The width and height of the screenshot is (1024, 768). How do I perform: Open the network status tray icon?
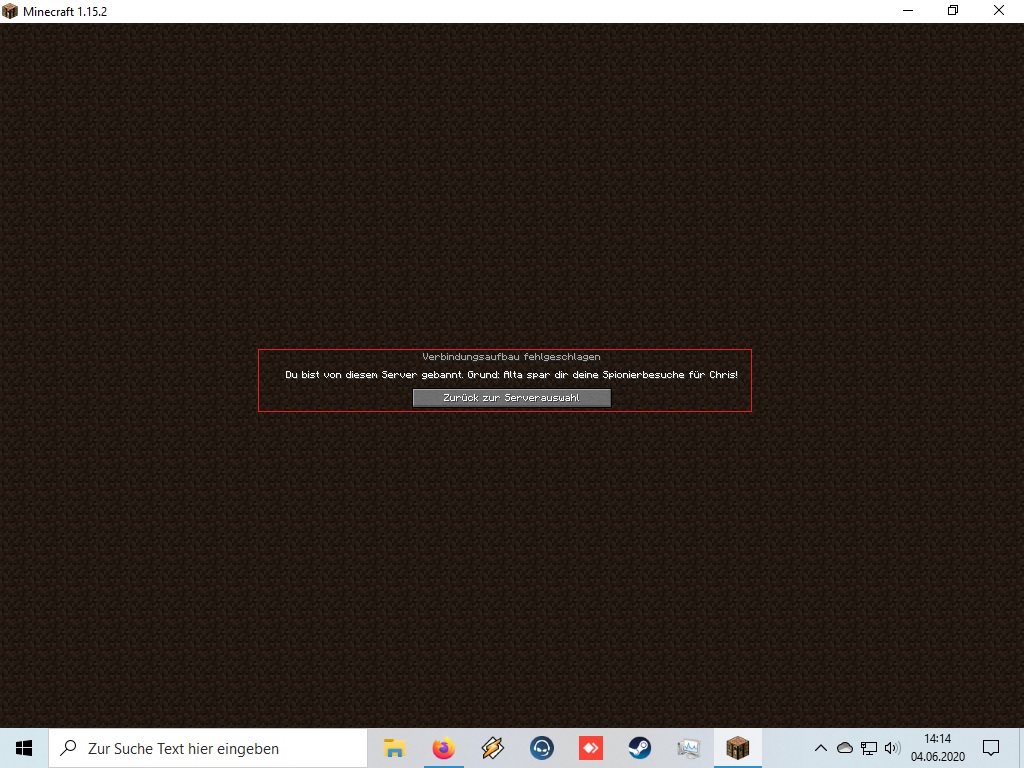coord(869,748)
